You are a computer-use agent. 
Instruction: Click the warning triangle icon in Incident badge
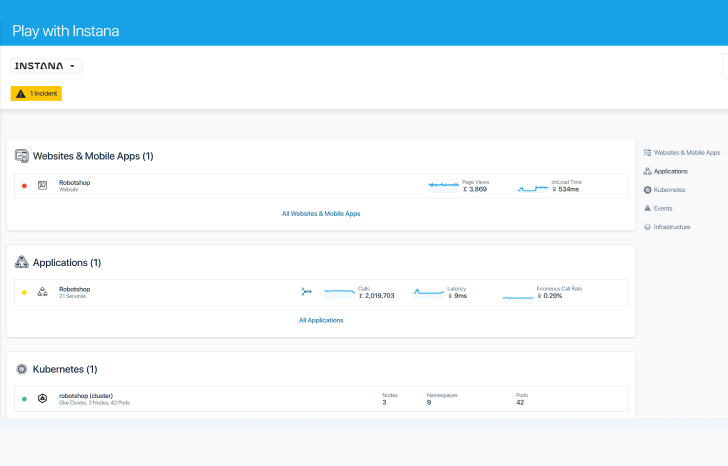pyautogui.click(x=20, y=94)
